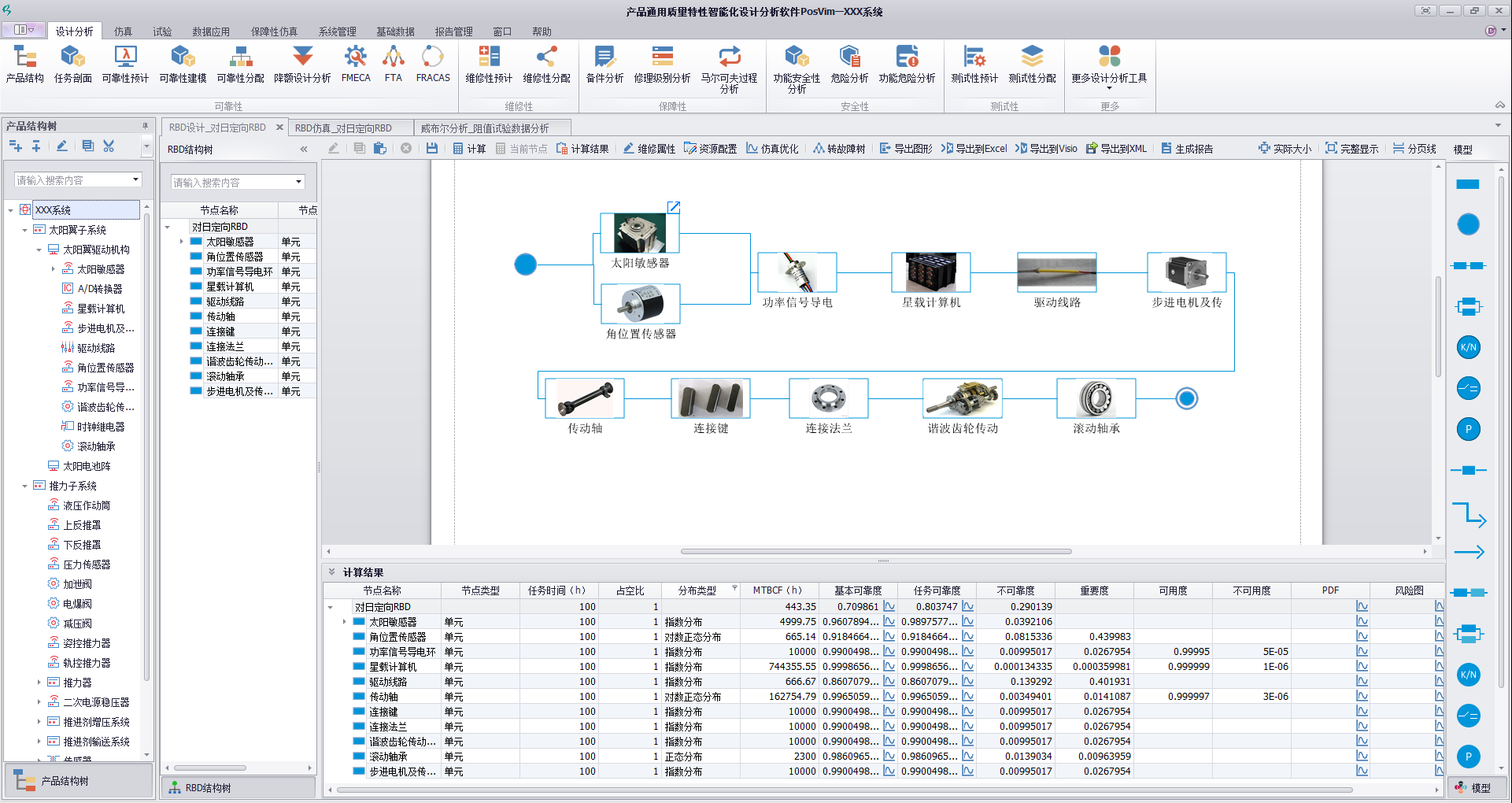Open the 测试性预计 tool
Image resolution: width=1512 pixels, height=803 pixels.
(x=974, y=64)
